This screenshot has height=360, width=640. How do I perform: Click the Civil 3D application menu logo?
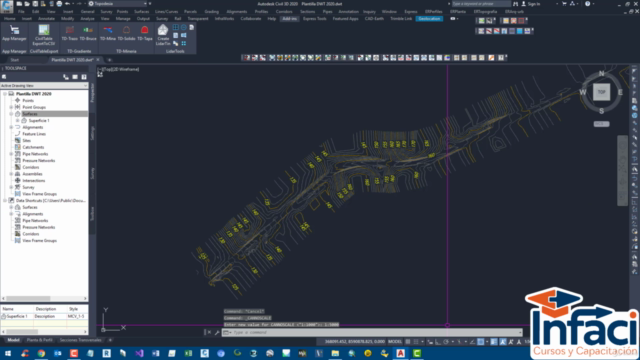click(x=7, y=6)
